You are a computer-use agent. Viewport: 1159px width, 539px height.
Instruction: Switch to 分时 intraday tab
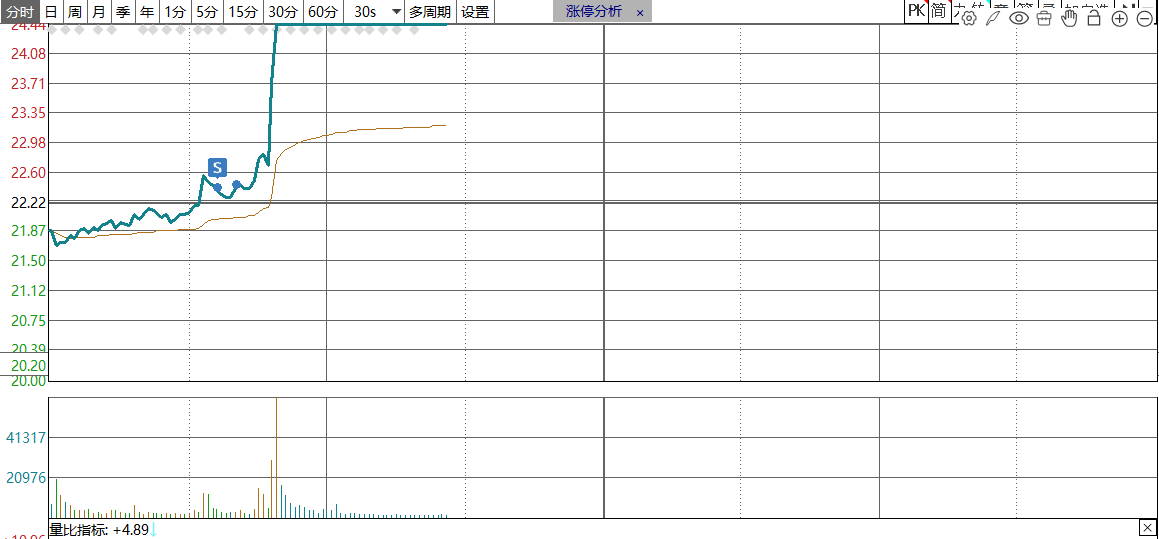coord(18,12)
